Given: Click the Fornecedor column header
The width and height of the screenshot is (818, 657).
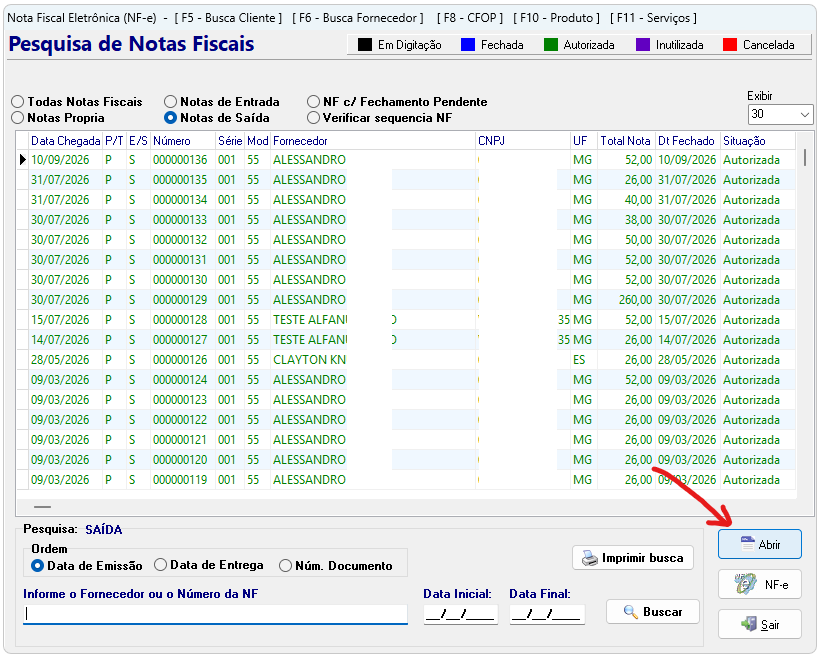Looking at the screenshot, I should click(x=372, y=141).
